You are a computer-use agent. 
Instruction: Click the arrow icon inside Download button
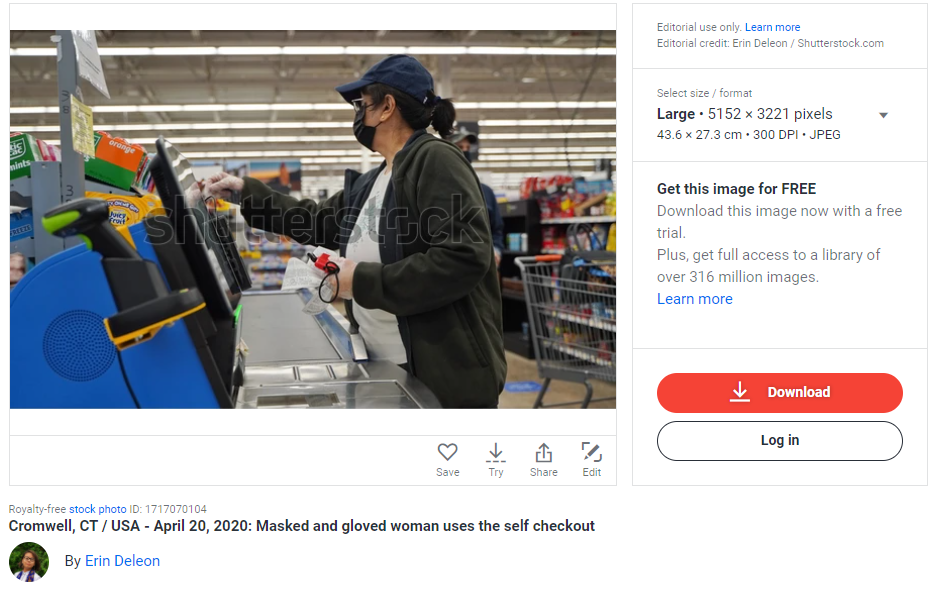(740, 392)
